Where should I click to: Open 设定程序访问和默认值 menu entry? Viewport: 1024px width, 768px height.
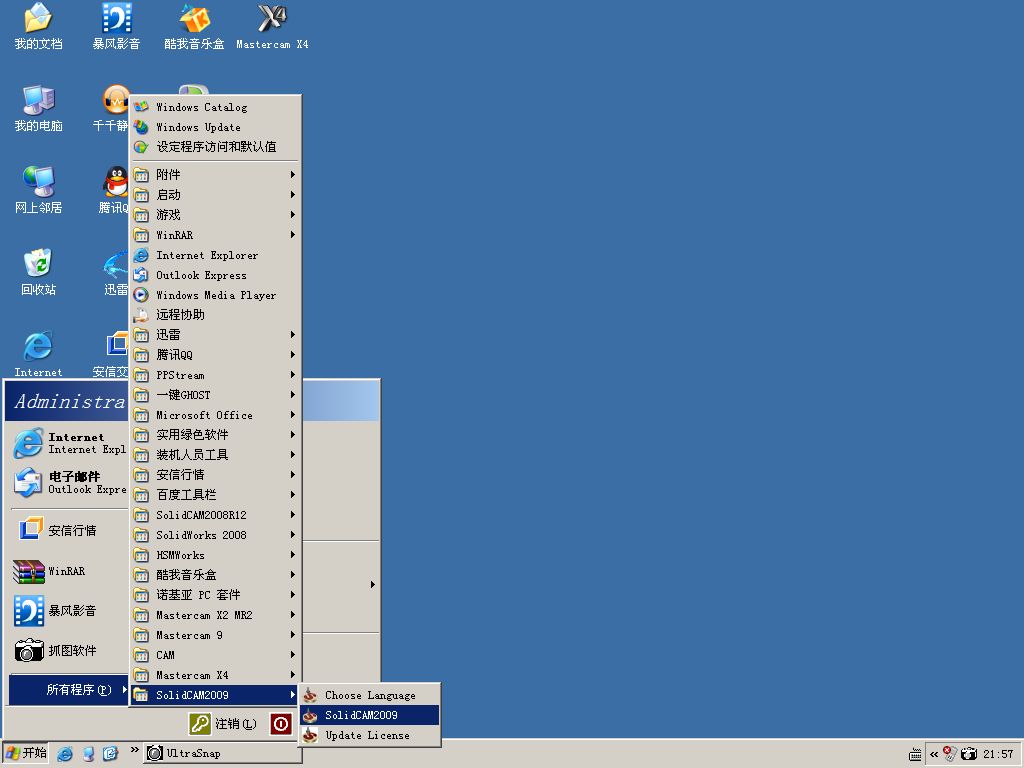[x=216, y=147]
